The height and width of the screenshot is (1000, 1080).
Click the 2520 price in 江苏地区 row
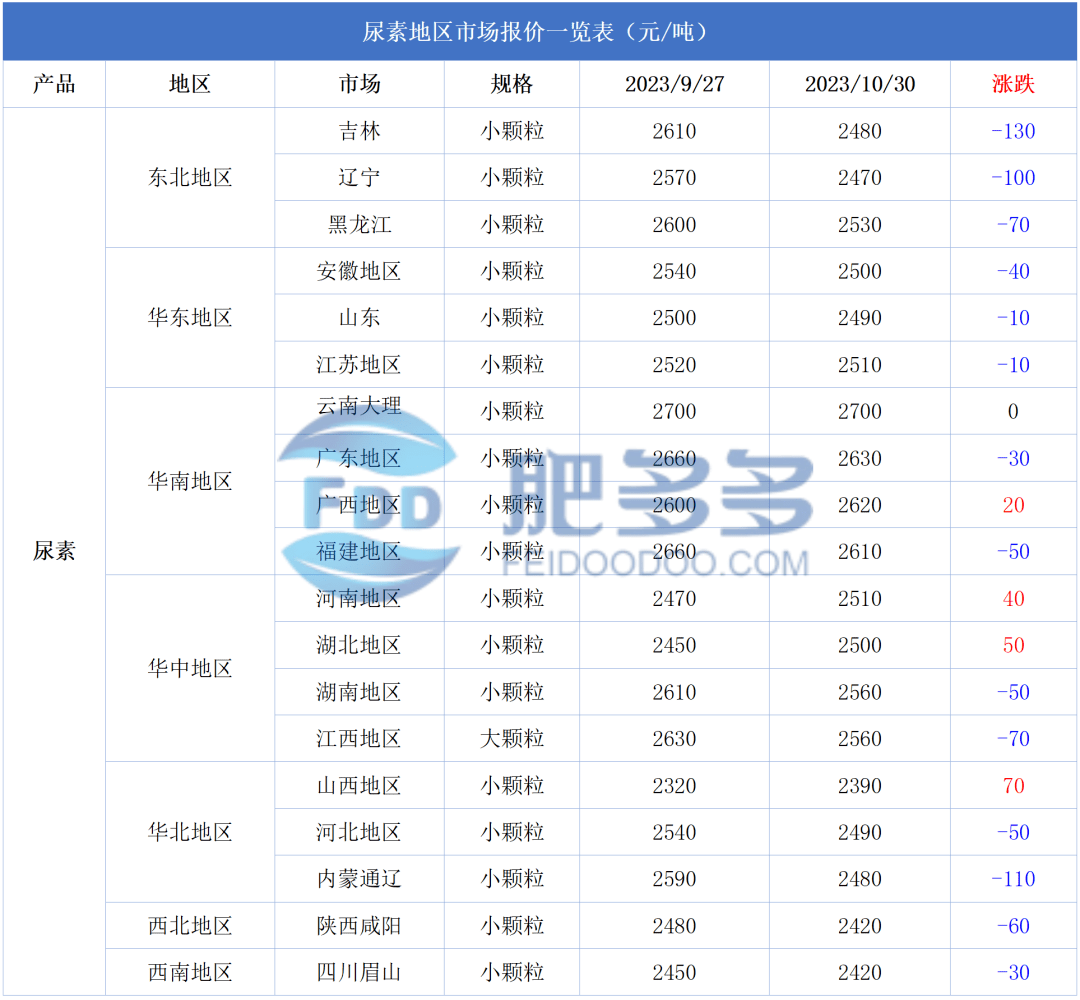[674, 364]
